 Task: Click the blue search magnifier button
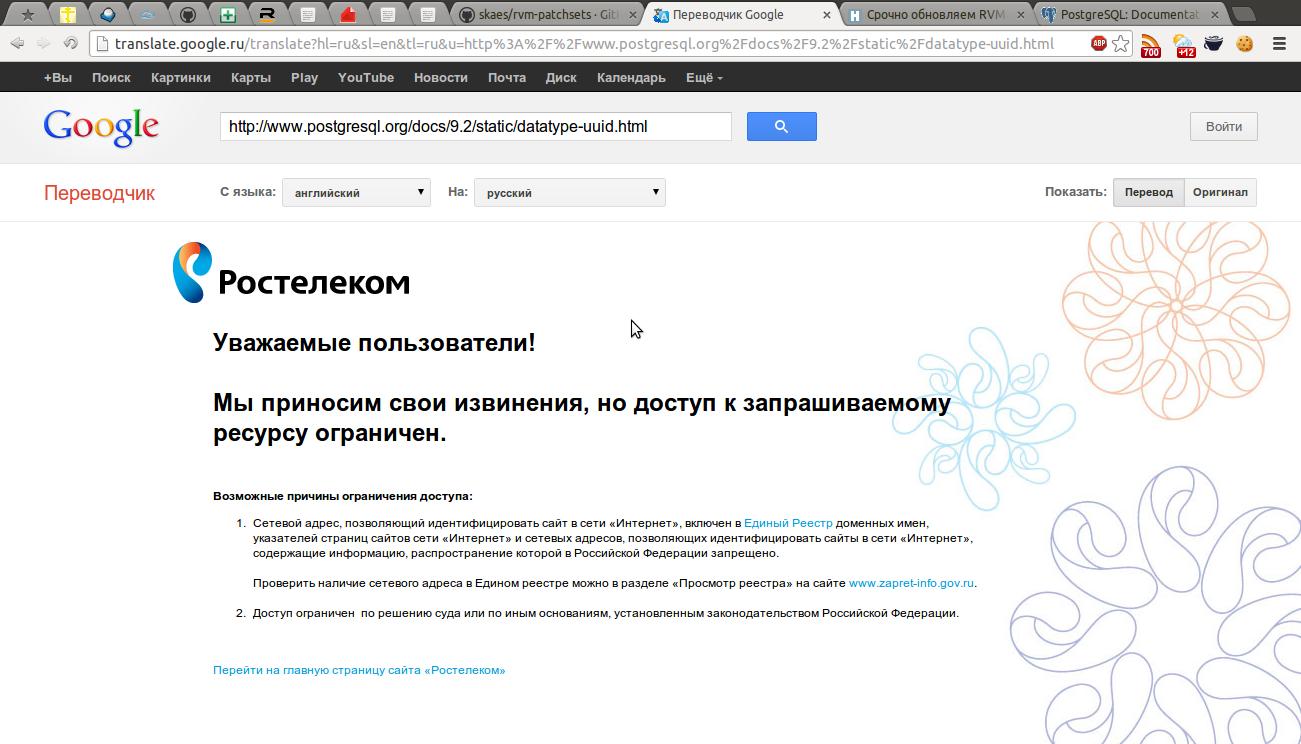click(782, 126)
